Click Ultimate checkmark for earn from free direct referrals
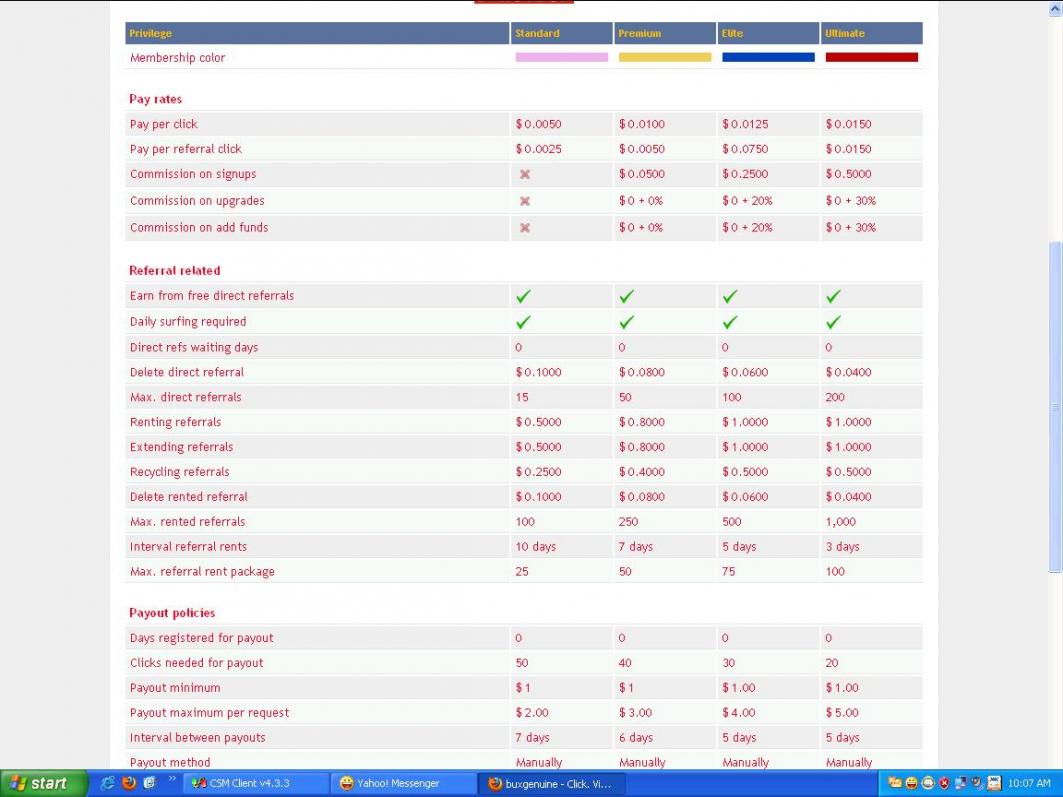This screenshot has width=1063, height=797. coord(833,296)
